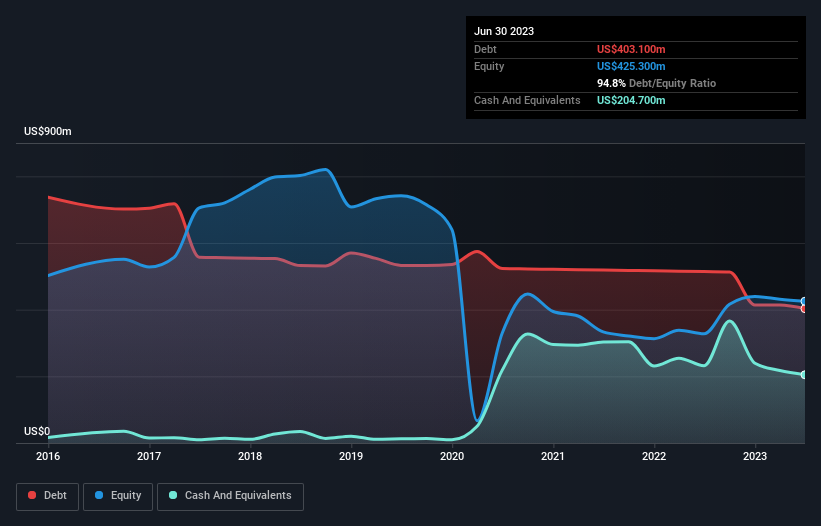Click the 2018 x-axis label

click(x=250, y=456)
